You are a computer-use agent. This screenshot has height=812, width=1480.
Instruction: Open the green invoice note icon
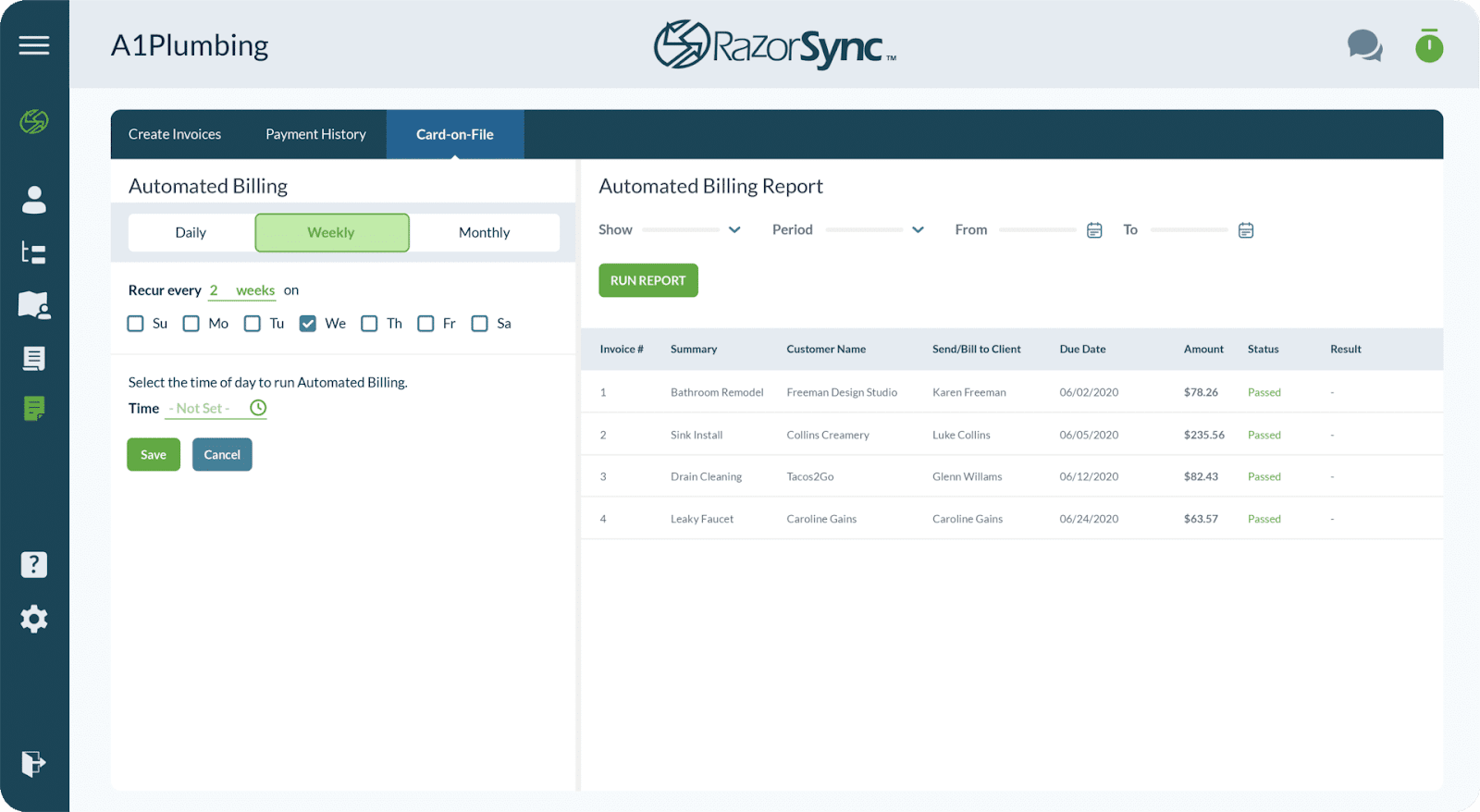34,408
